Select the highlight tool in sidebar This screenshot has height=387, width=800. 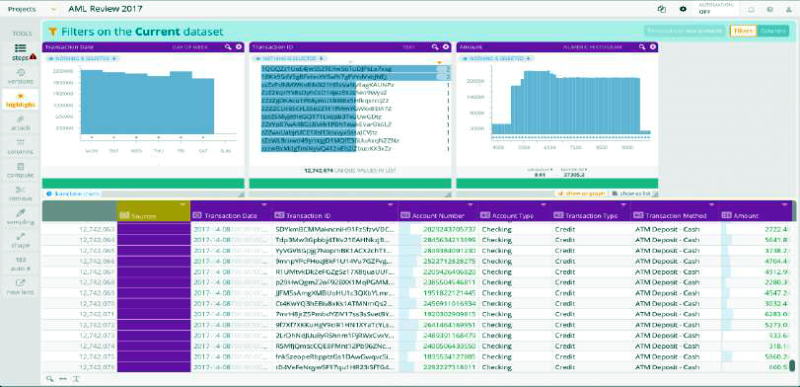click(x=20, y=100)
